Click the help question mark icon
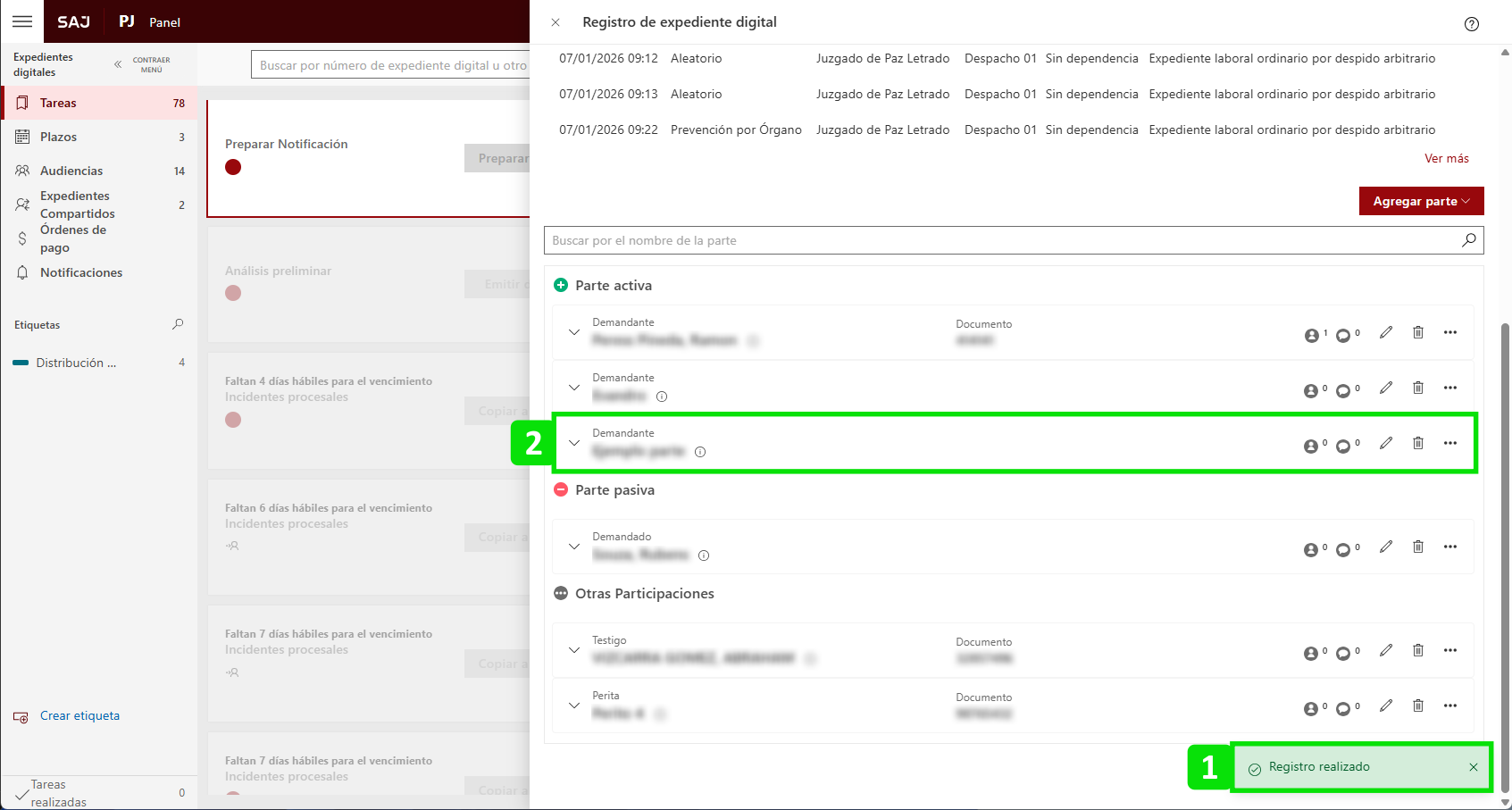 tap(1471, 24)
